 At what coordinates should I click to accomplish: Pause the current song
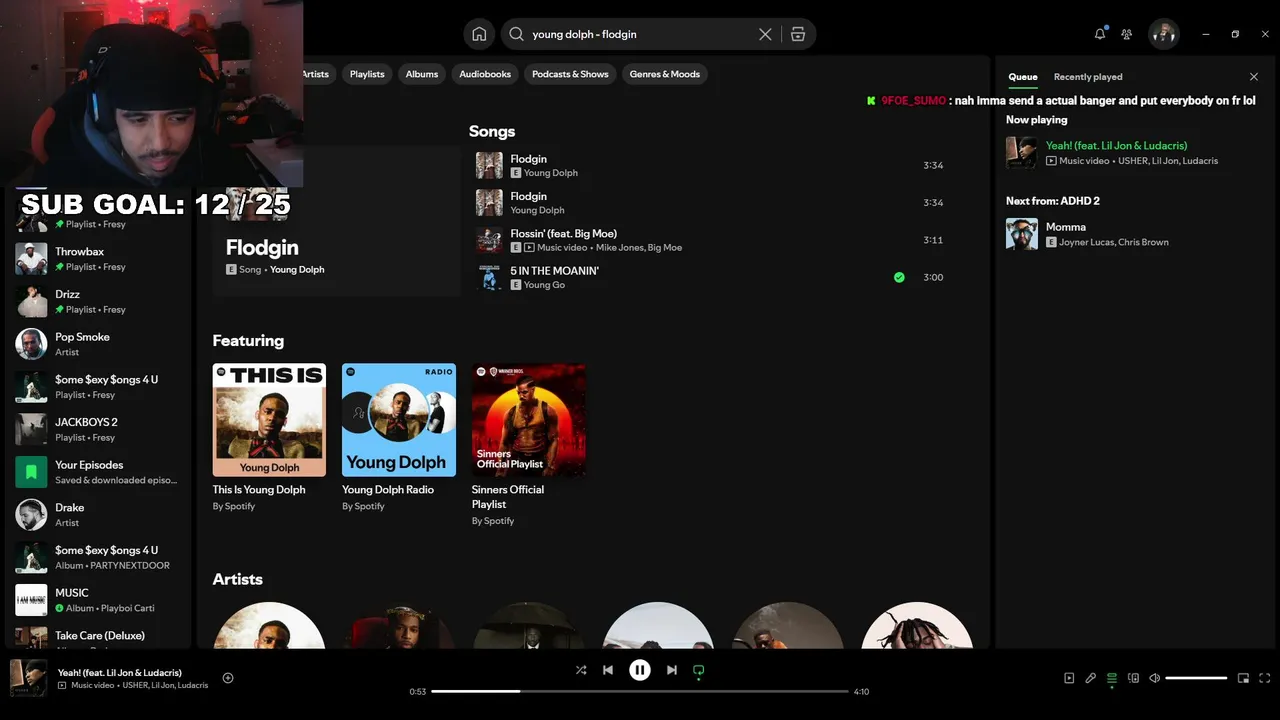click(x=640, y=670)
